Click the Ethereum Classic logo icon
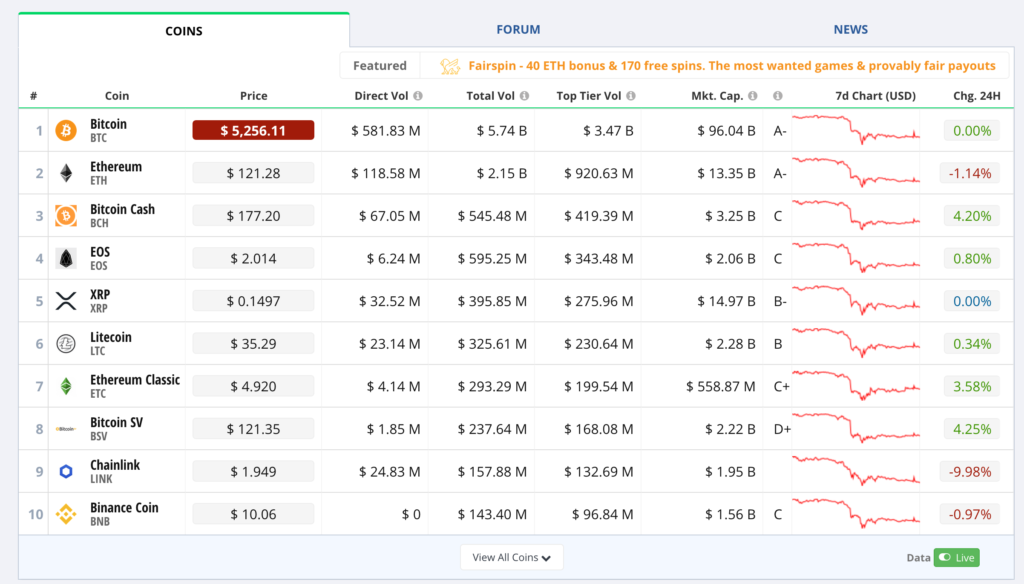Screen dimensions: 1024x584 coord(66,386)
